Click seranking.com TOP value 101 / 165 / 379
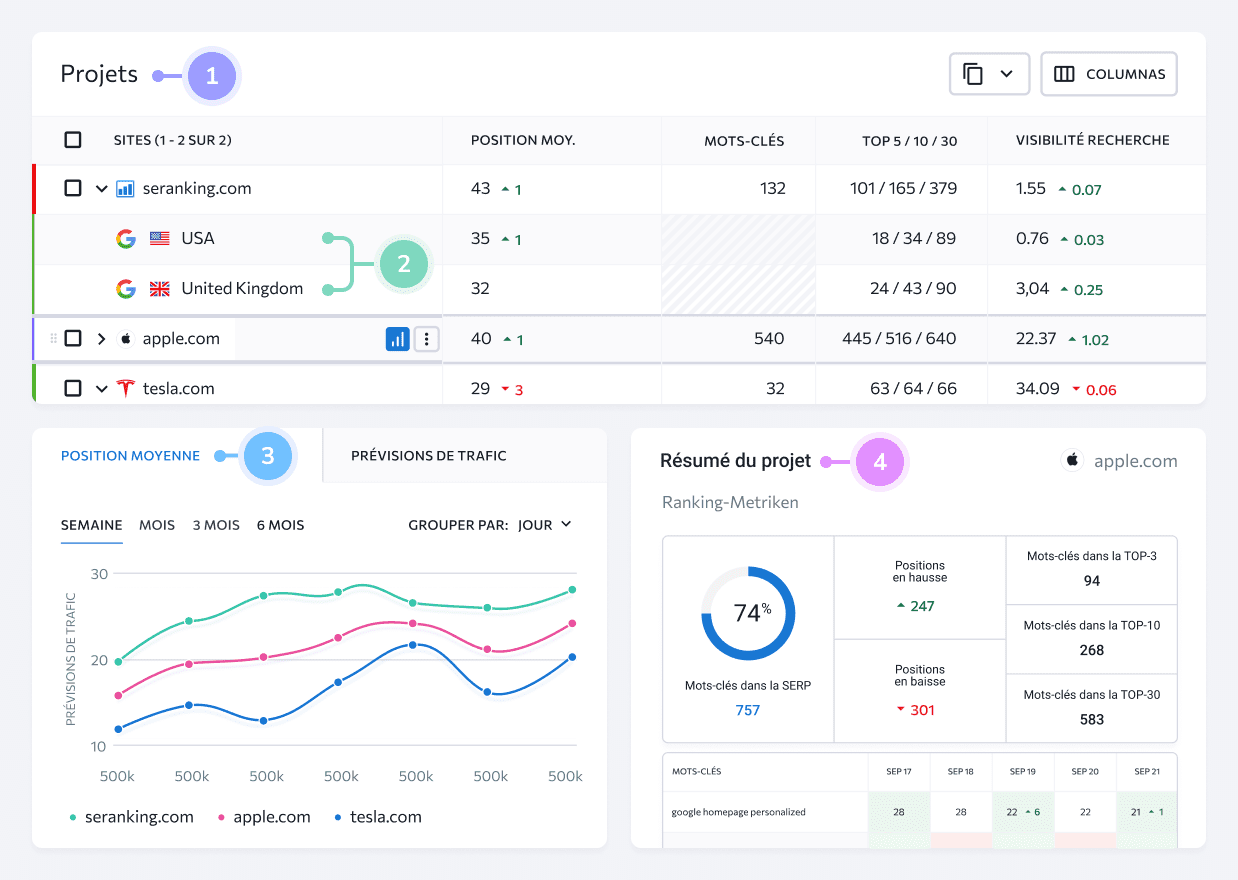The height and width of the screenshot is (880, 1238). coord(901,188)
